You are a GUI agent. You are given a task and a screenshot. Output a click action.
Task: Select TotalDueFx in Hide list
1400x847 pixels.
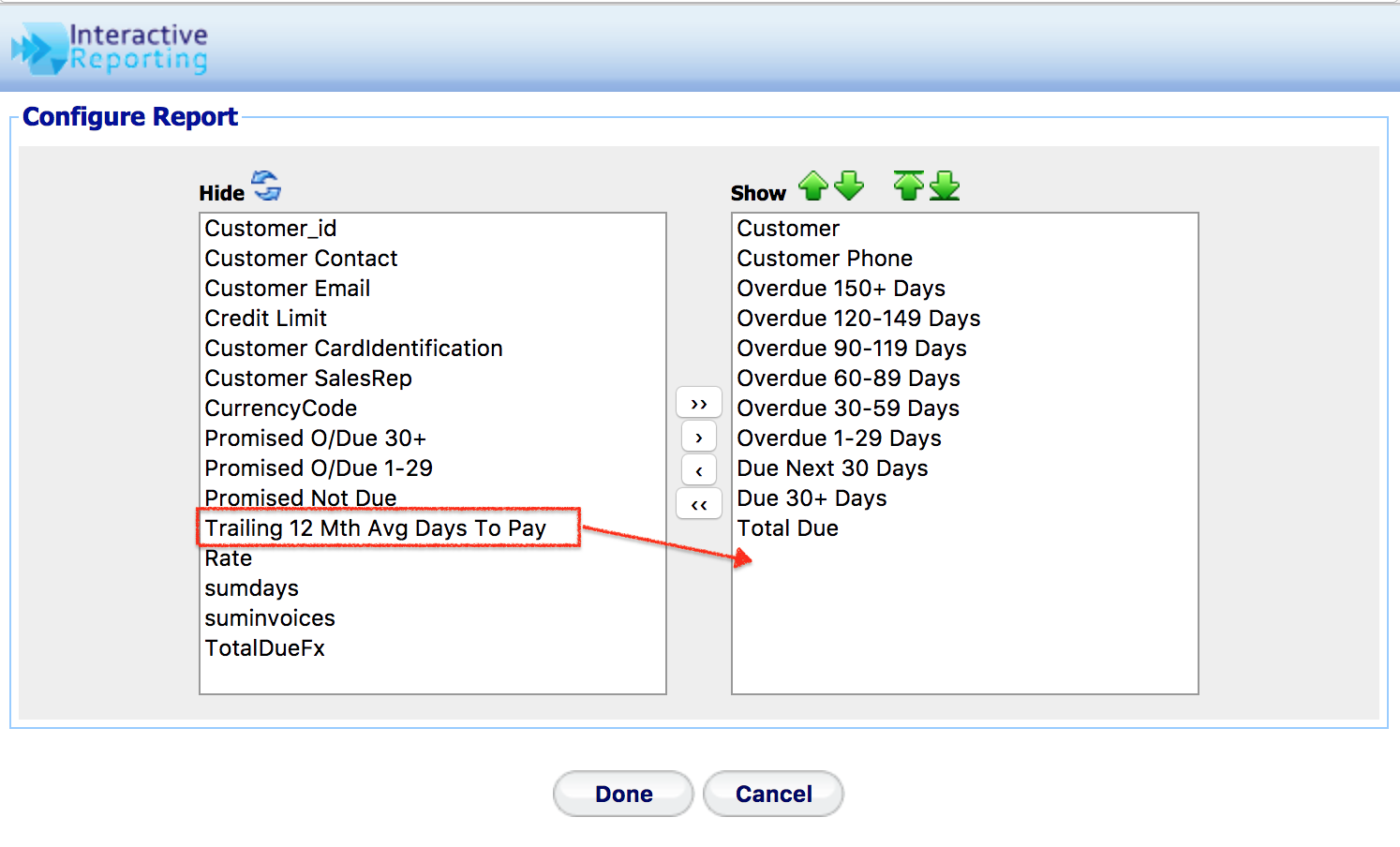click(x=433, y=648)
